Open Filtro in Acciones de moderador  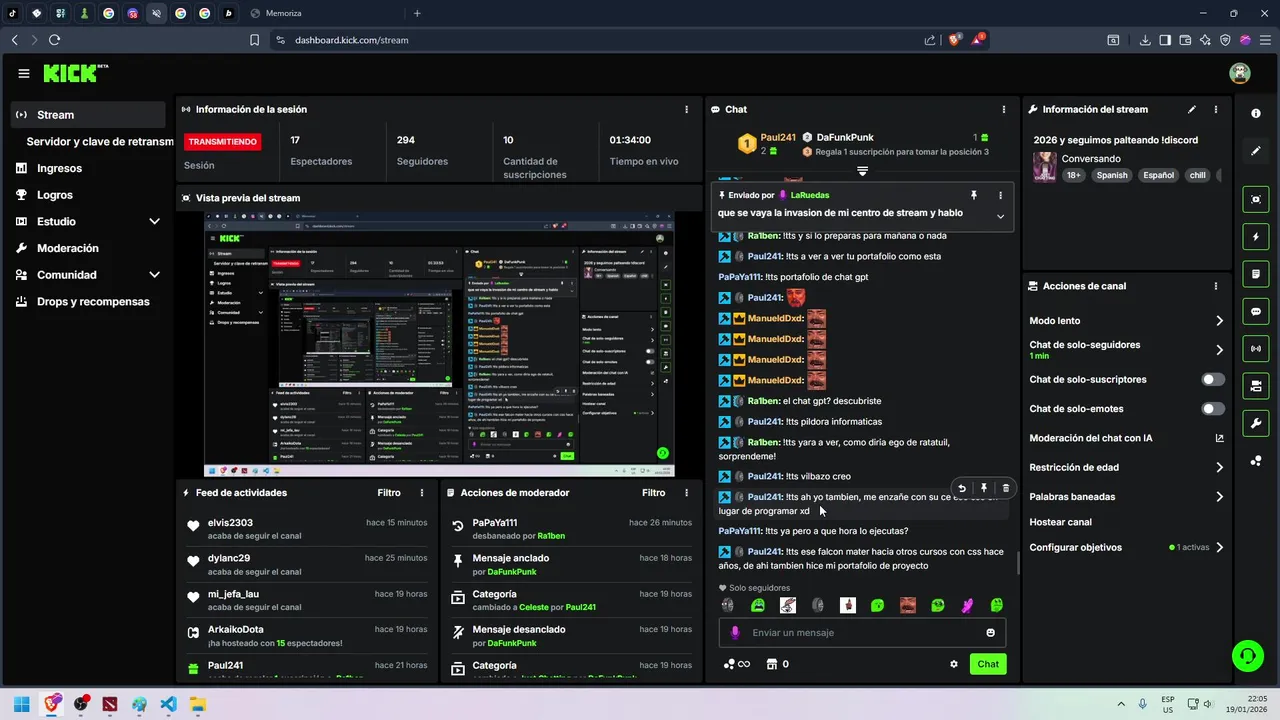click(653, 493)
